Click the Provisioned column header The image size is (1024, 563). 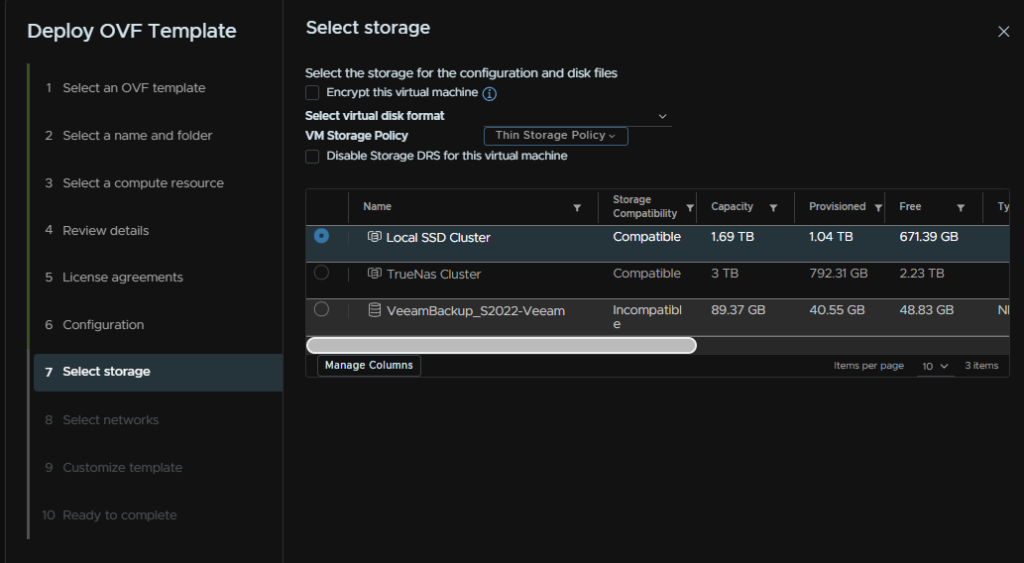pyautogui.click(x=837, y=206)
